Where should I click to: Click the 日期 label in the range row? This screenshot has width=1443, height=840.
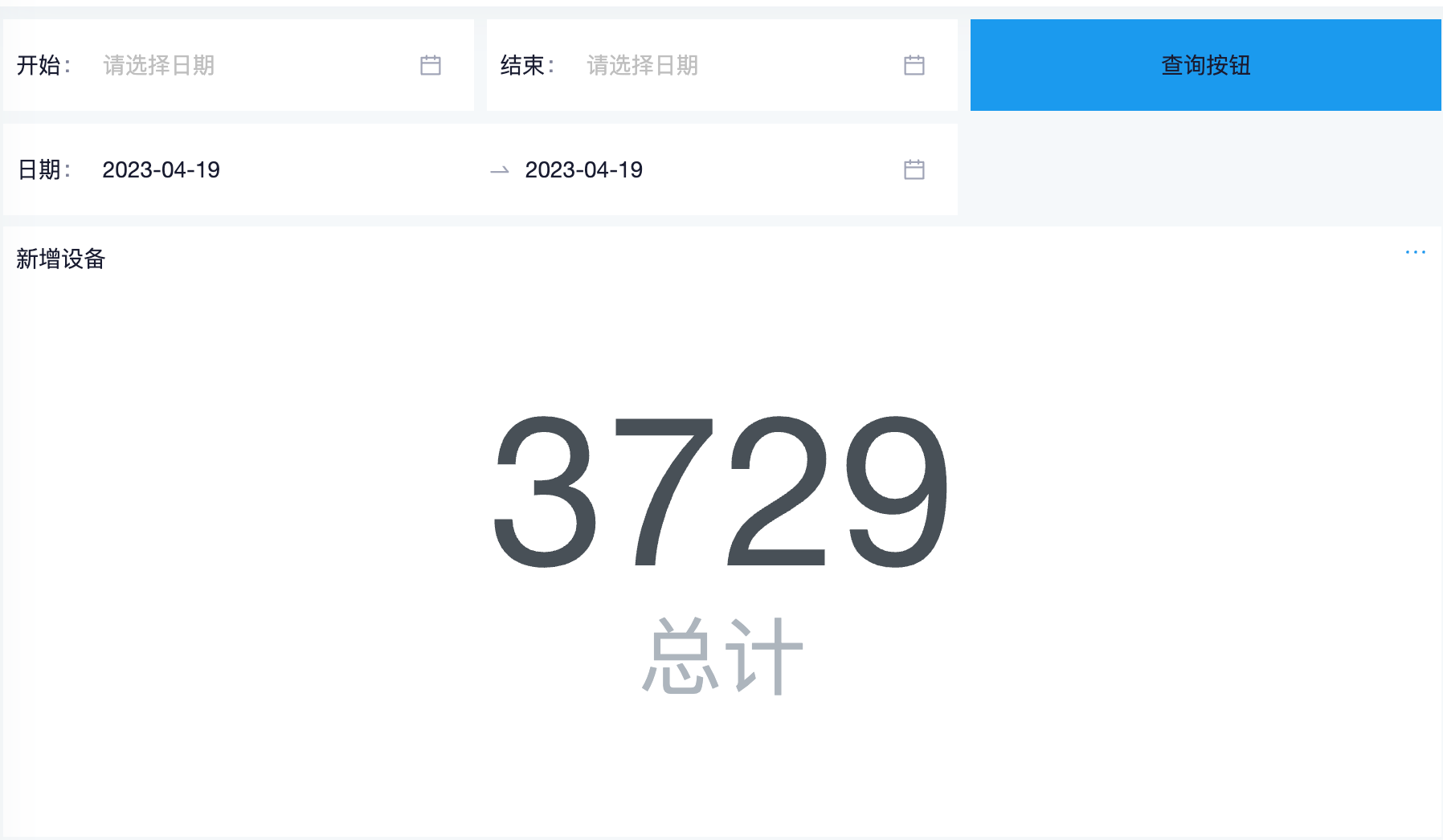(42, 169)
